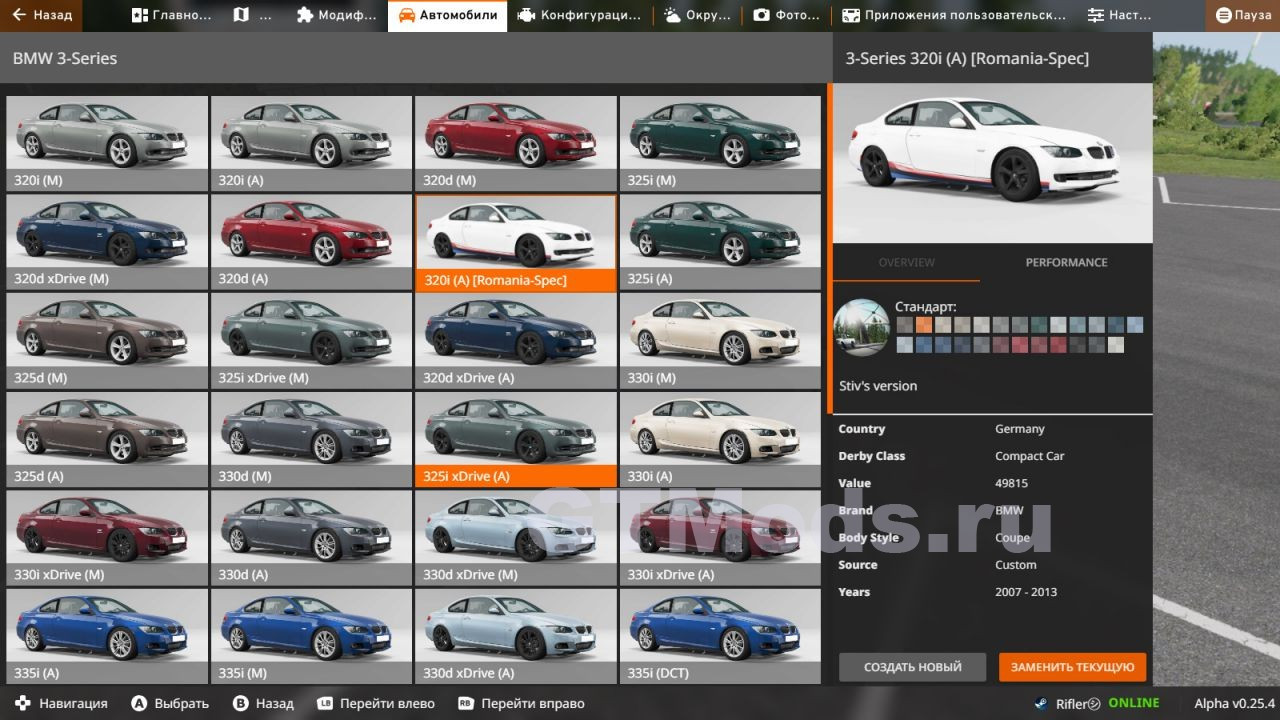The height and width of the screenshot is (720, 1280).
Task: Click the Пауза button
Action: click(1243, 15)
